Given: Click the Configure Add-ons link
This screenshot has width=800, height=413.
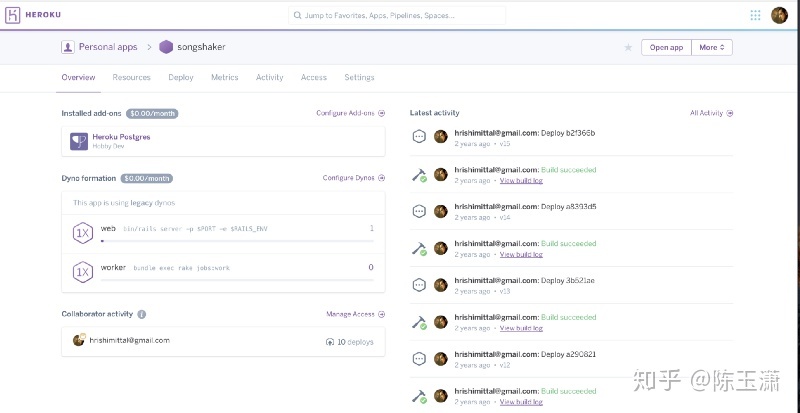Looking at the screenshot, I should (351, 113).
